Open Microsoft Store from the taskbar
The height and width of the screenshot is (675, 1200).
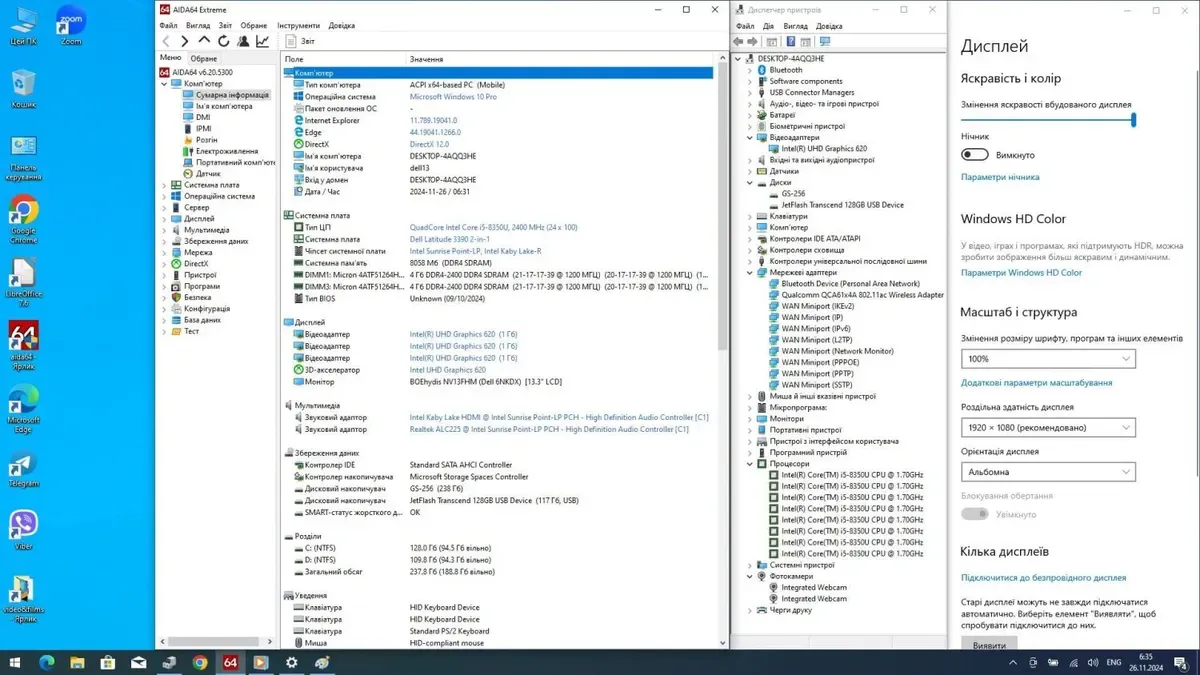pyautogui.click(x=107, y=662)
